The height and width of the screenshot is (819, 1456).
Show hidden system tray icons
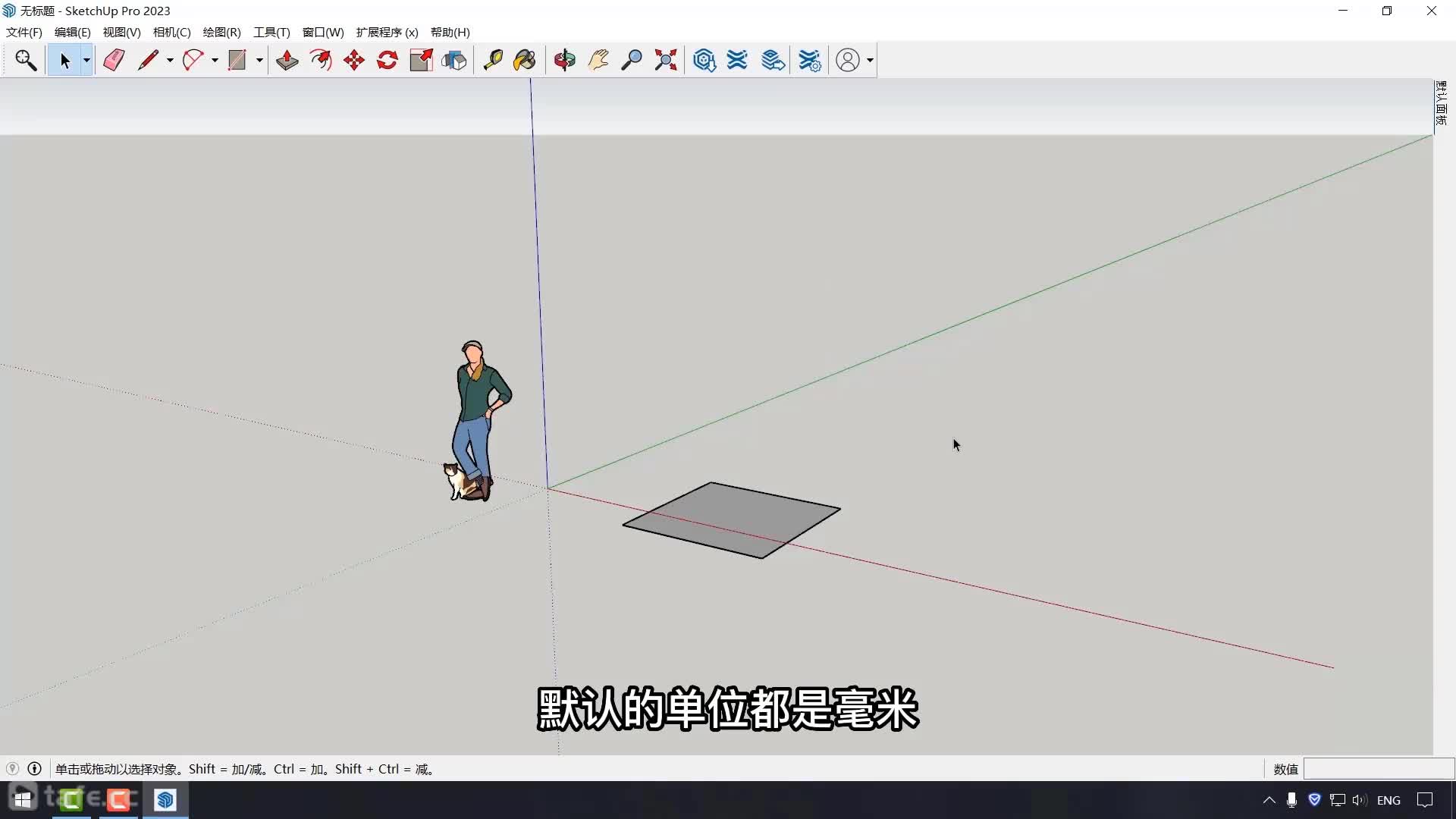1269,800
